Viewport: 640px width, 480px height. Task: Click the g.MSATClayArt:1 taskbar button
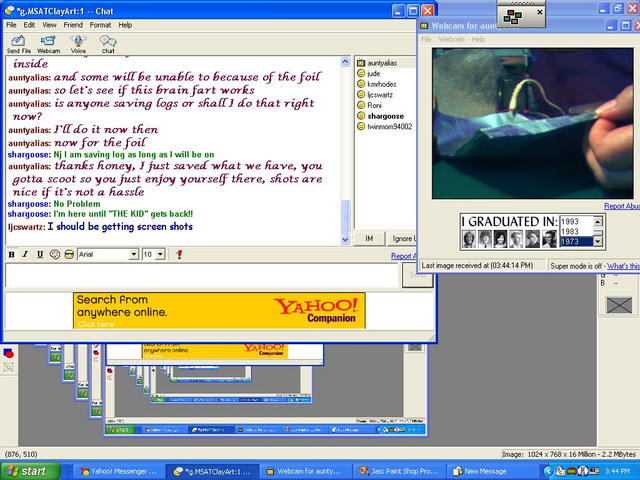pyautogui.click(x=212, y=471)
